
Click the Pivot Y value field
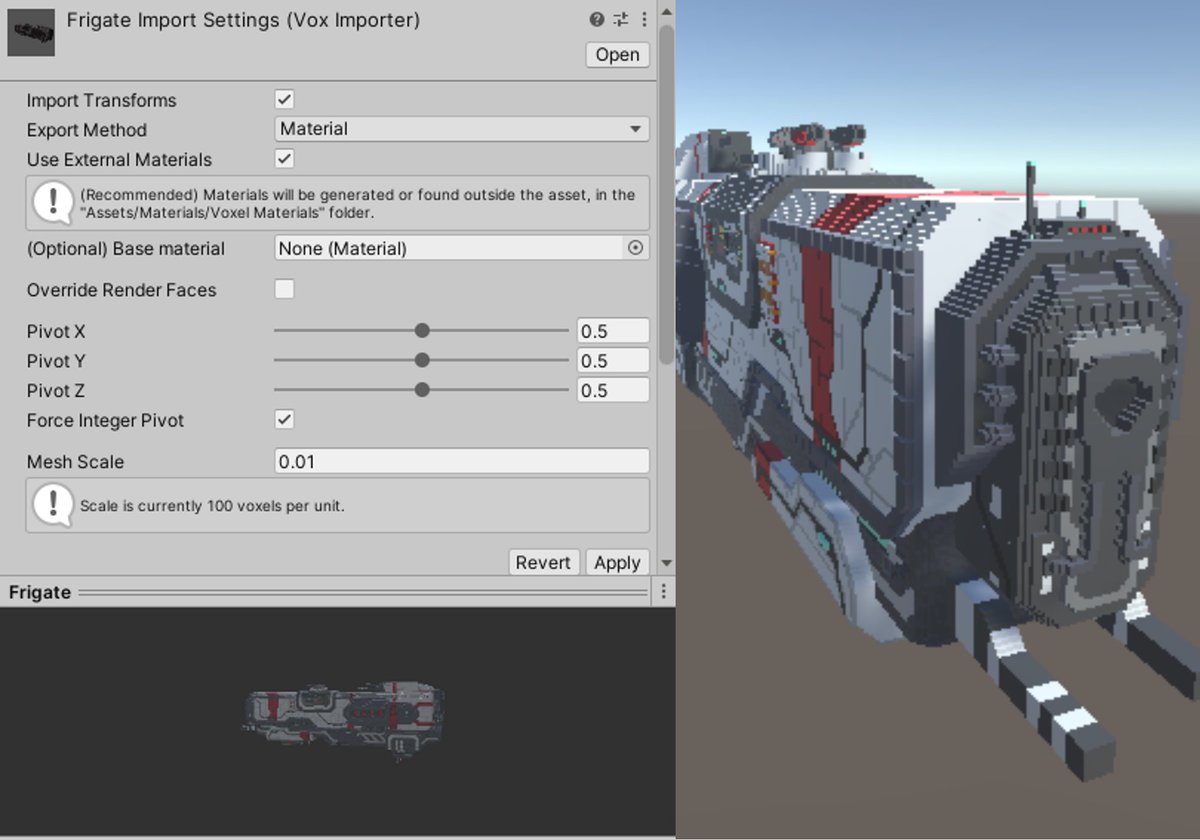[x=613, y=361]
